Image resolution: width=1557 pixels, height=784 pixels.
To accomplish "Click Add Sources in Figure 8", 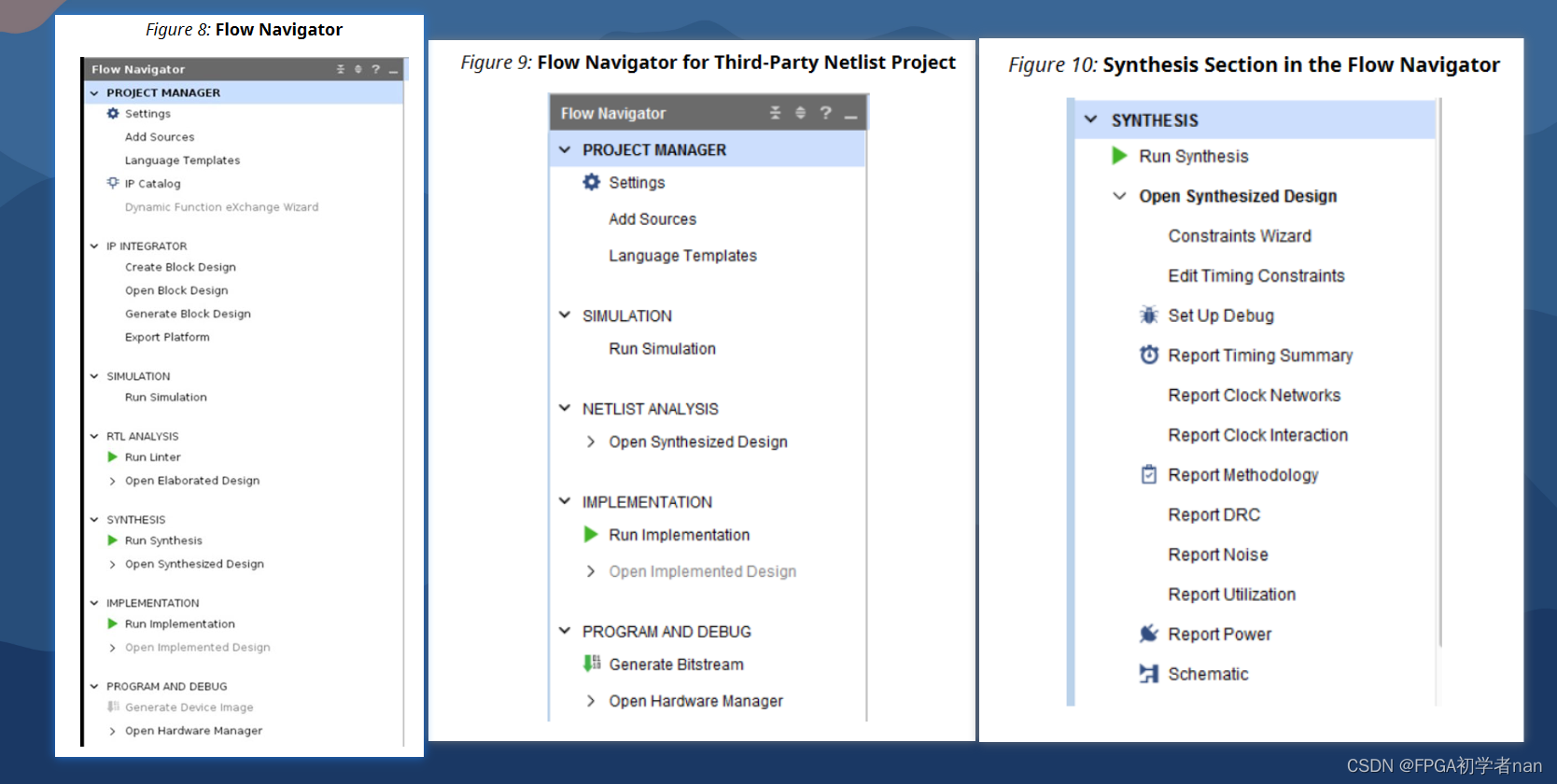I will (160, 136).
